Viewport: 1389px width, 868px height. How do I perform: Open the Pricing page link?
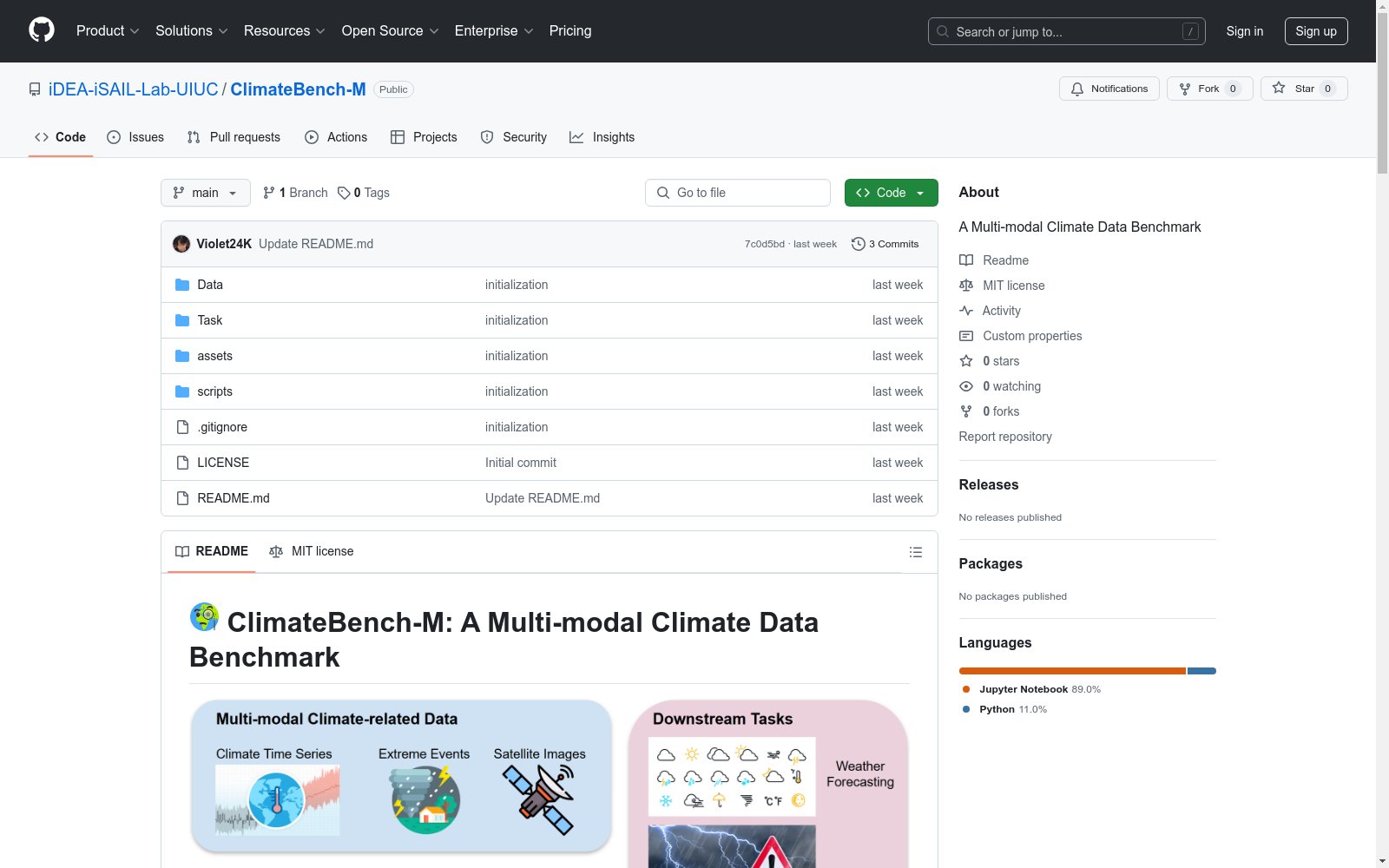570,30
